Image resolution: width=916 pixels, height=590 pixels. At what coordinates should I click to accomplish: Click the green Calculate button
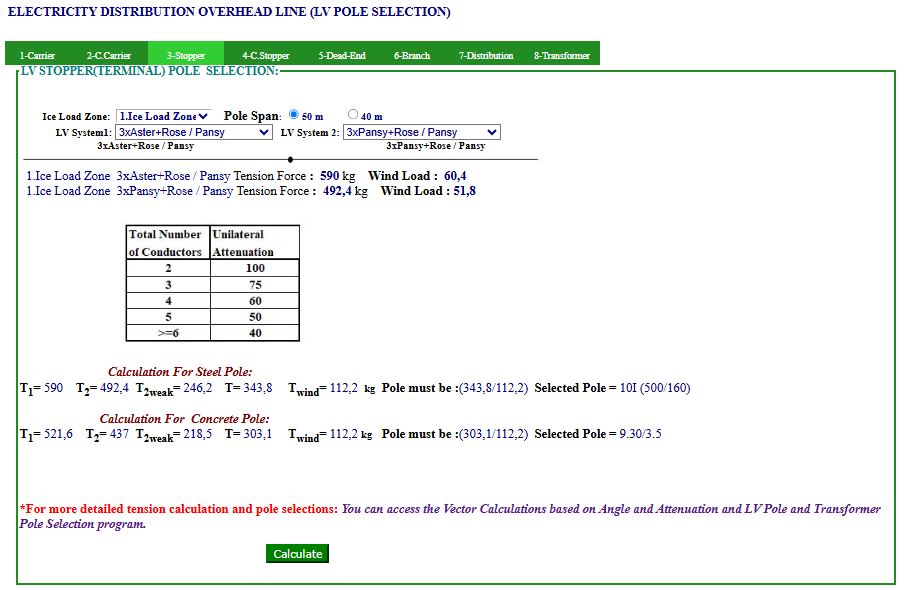tap(297, 554)
